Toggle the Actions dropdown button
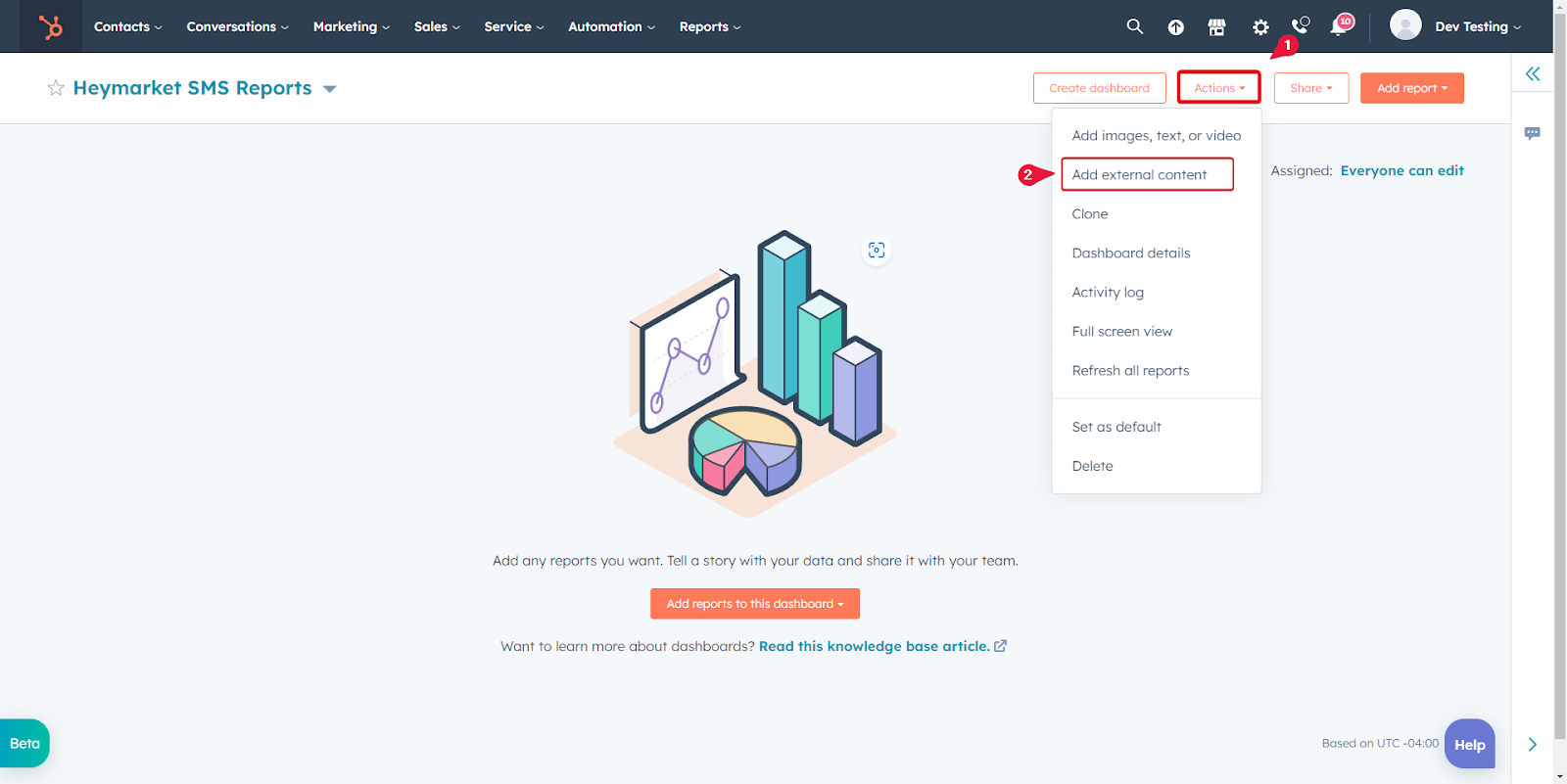The image size is (1567, 784). coord(1219,88)
